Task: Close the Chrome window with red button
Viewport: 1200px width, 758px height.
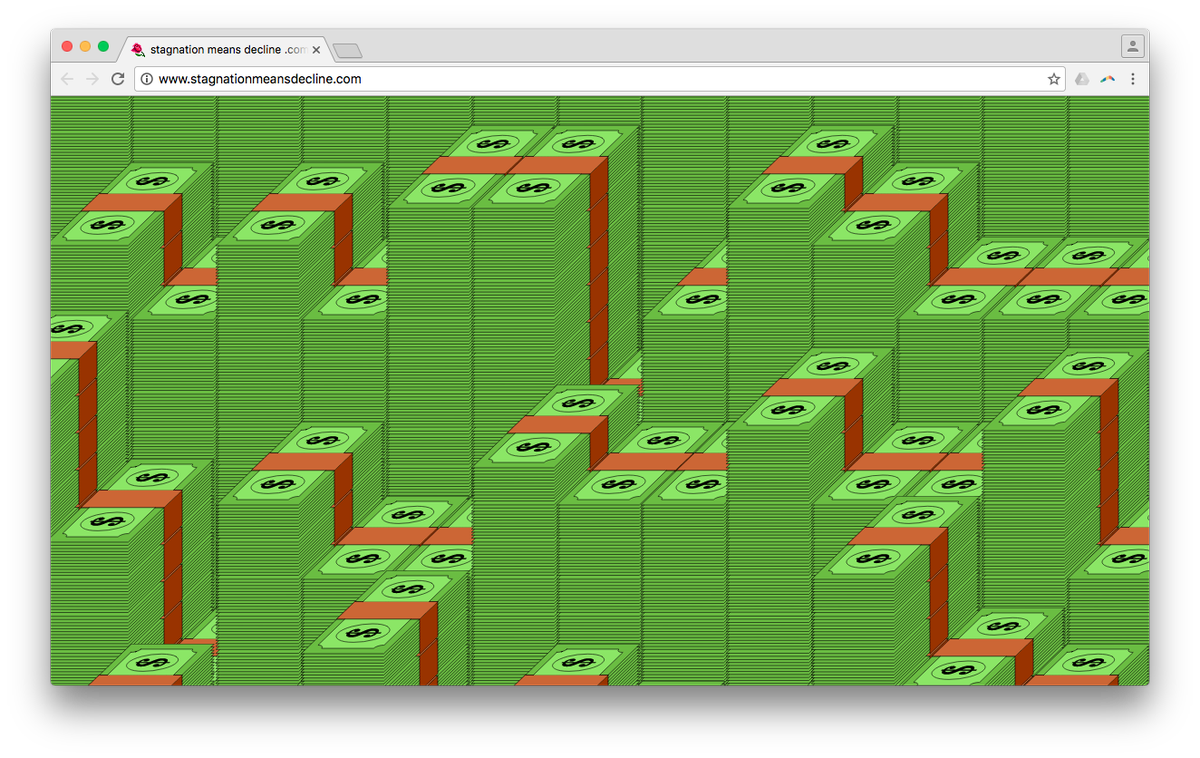Action: pyautogui.click(x=67, y=47)
